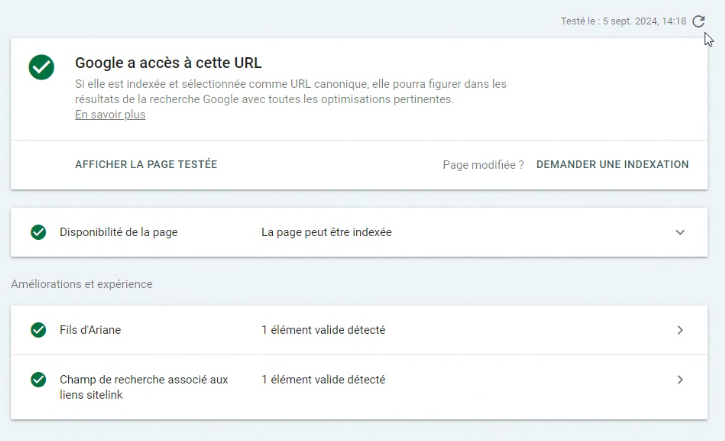This screenshot has height=441, width=725.
Task: Click the refresh test icon
Action: pyautogui.click(x=699, y=21)
